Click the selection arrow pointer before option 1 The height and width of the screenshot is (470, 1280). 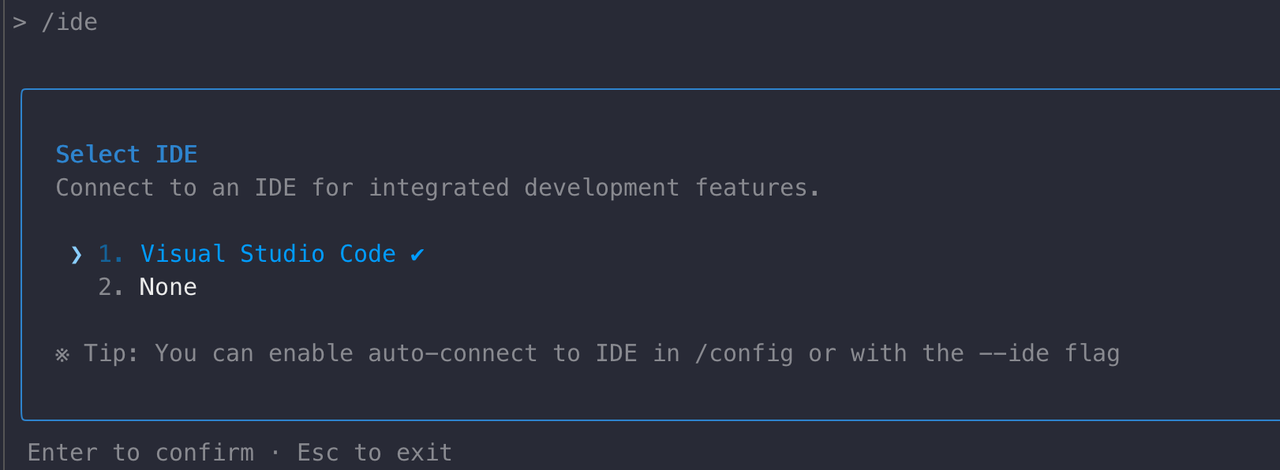[77, 255]
